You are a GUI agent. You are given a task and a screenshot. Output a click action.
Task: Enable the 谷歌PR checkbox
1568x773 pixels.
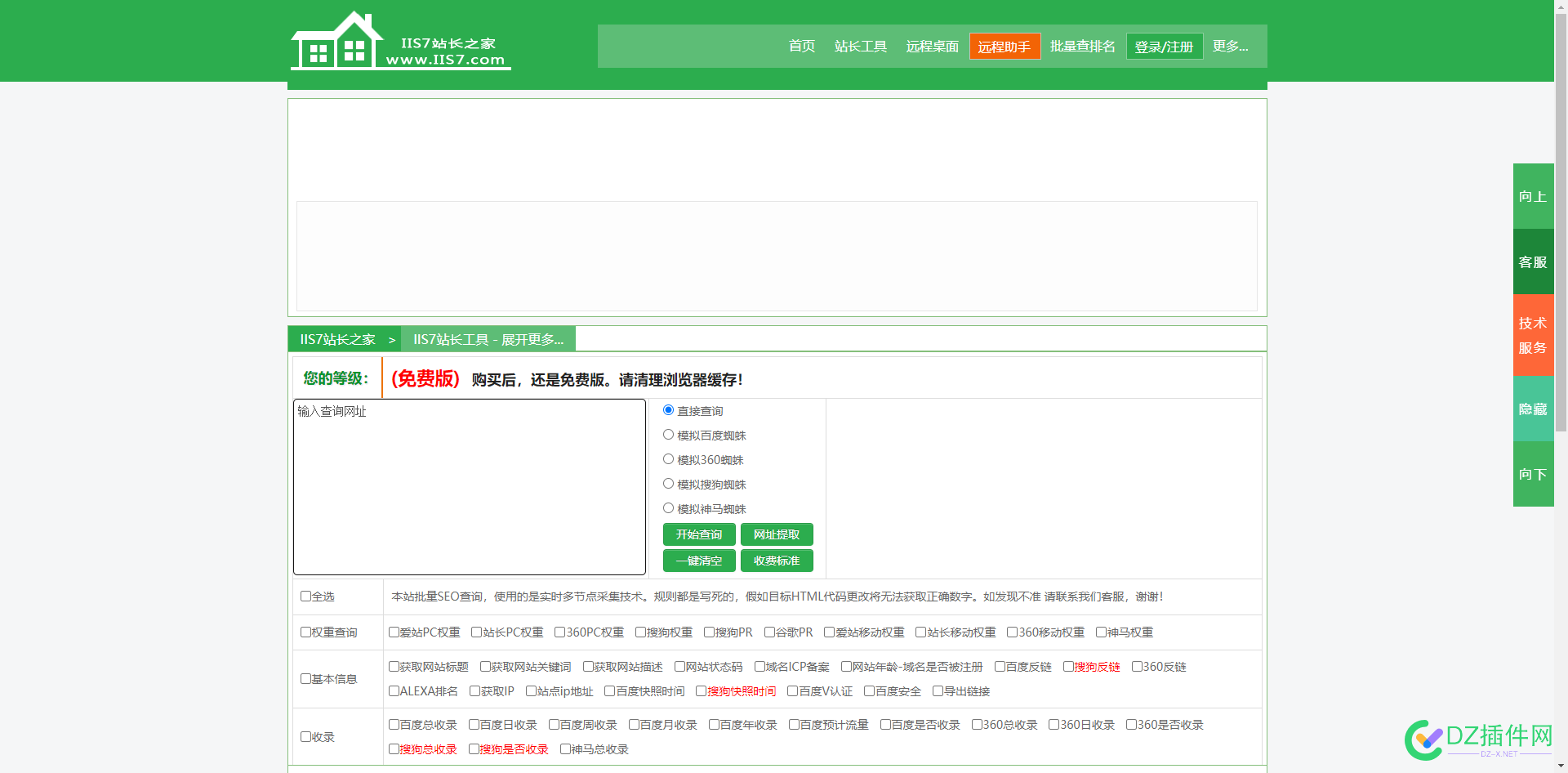[x=769, y=632]
